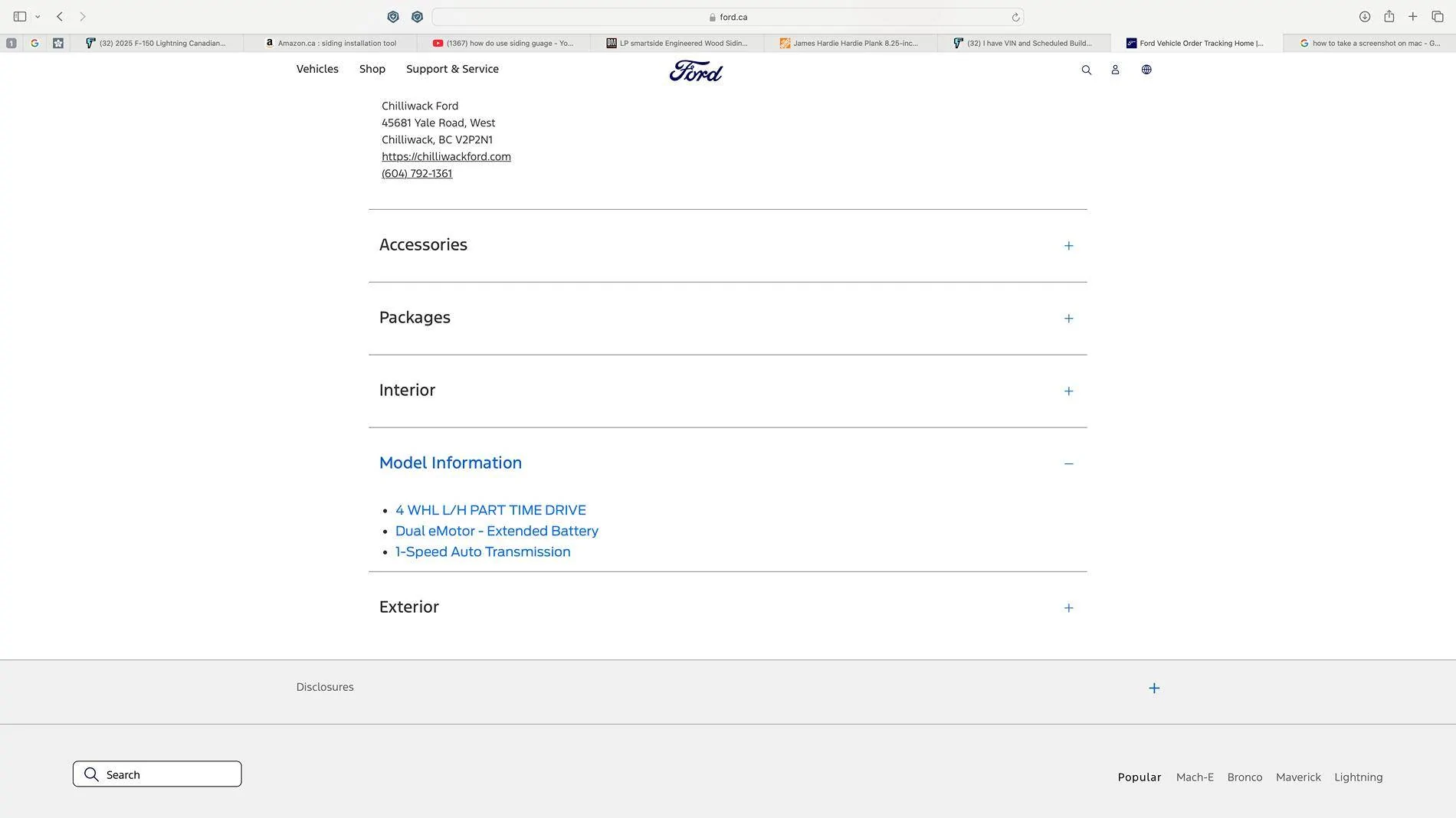Viewport: 1456px width, 818px height.
Task: Open the Share menu
Action: point(1389,16)
